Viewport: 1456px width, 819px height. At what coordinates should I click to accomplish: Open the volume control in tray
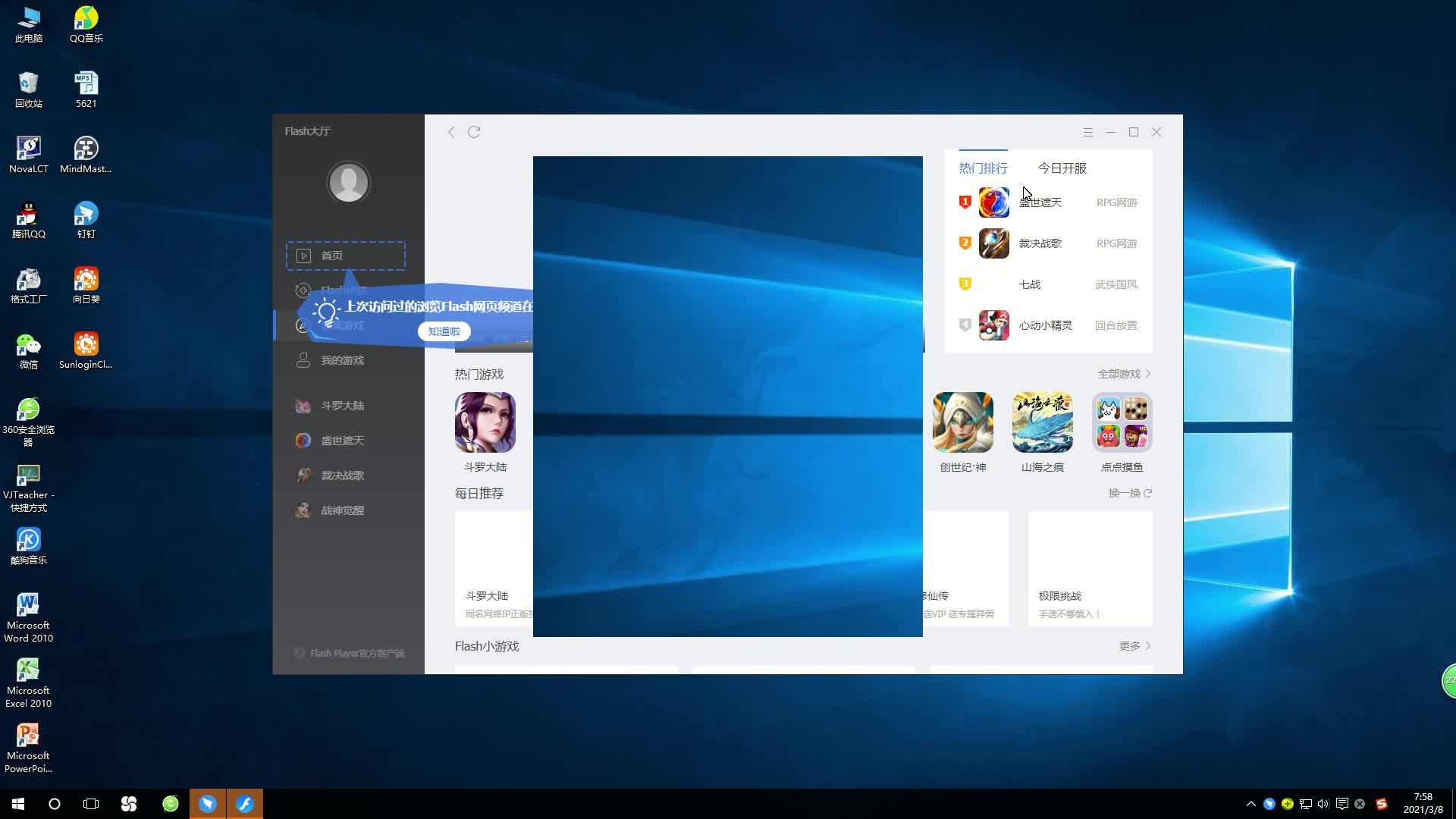1323,804
